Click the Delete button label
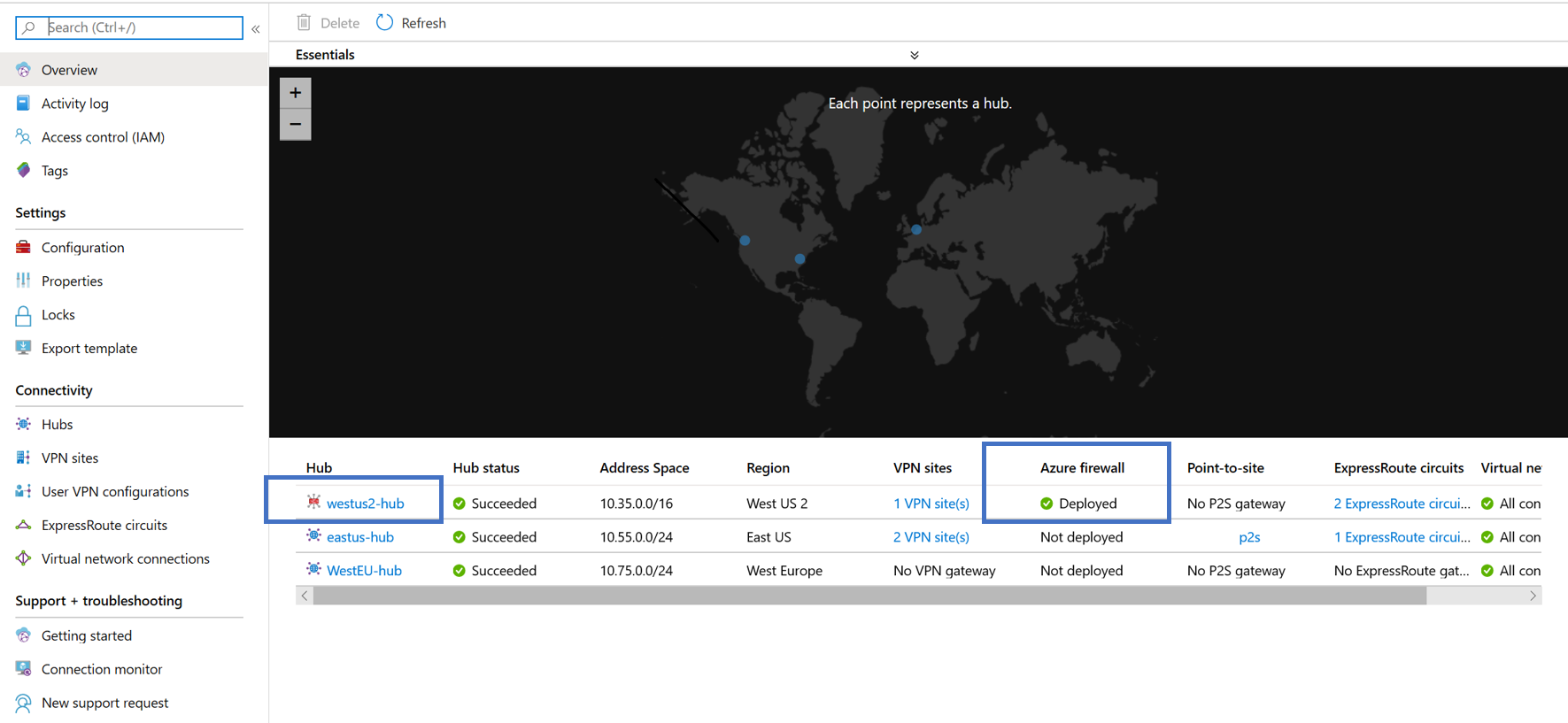1568x723 pixels. click(x=340, y=23)
